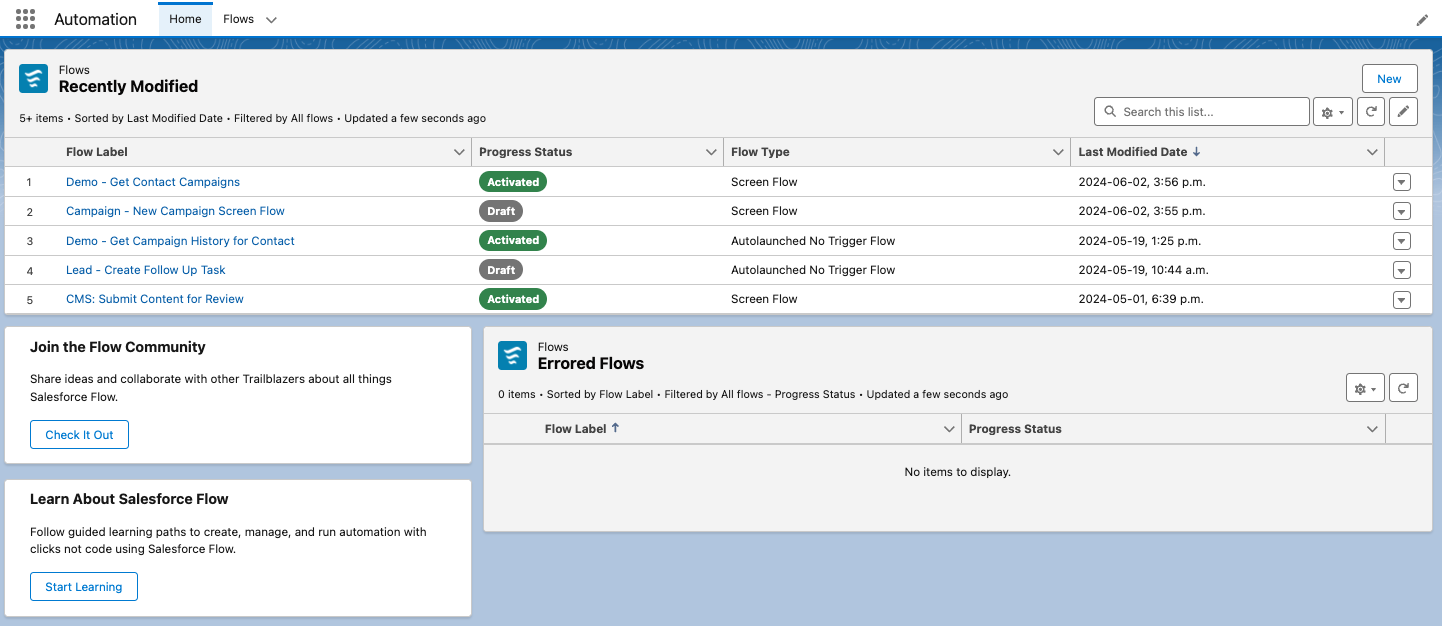Open row actions for CMS: Submit Content for Review
The image size is (1442, 626).
(1401, 299)
